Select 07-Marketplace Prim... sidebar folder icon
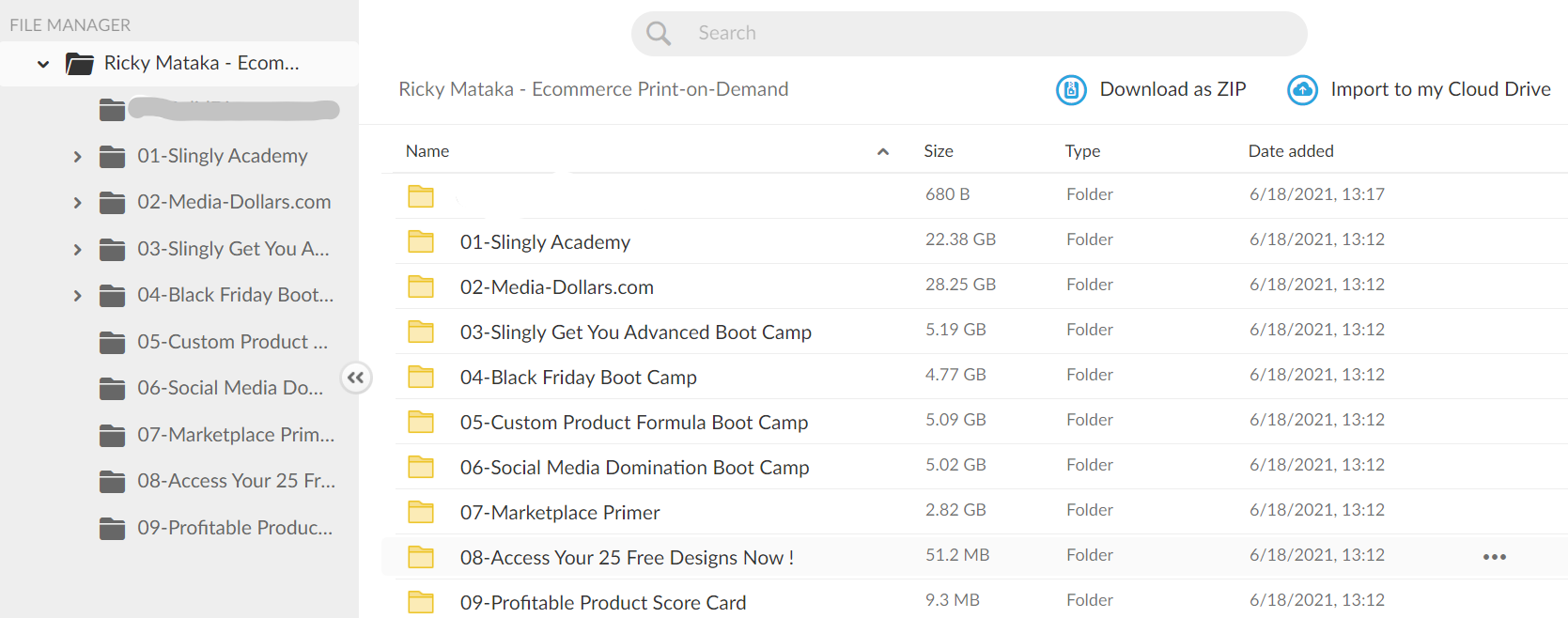Image resolution: width=1568 pixels, height=618 pixels. coord(113,436)
